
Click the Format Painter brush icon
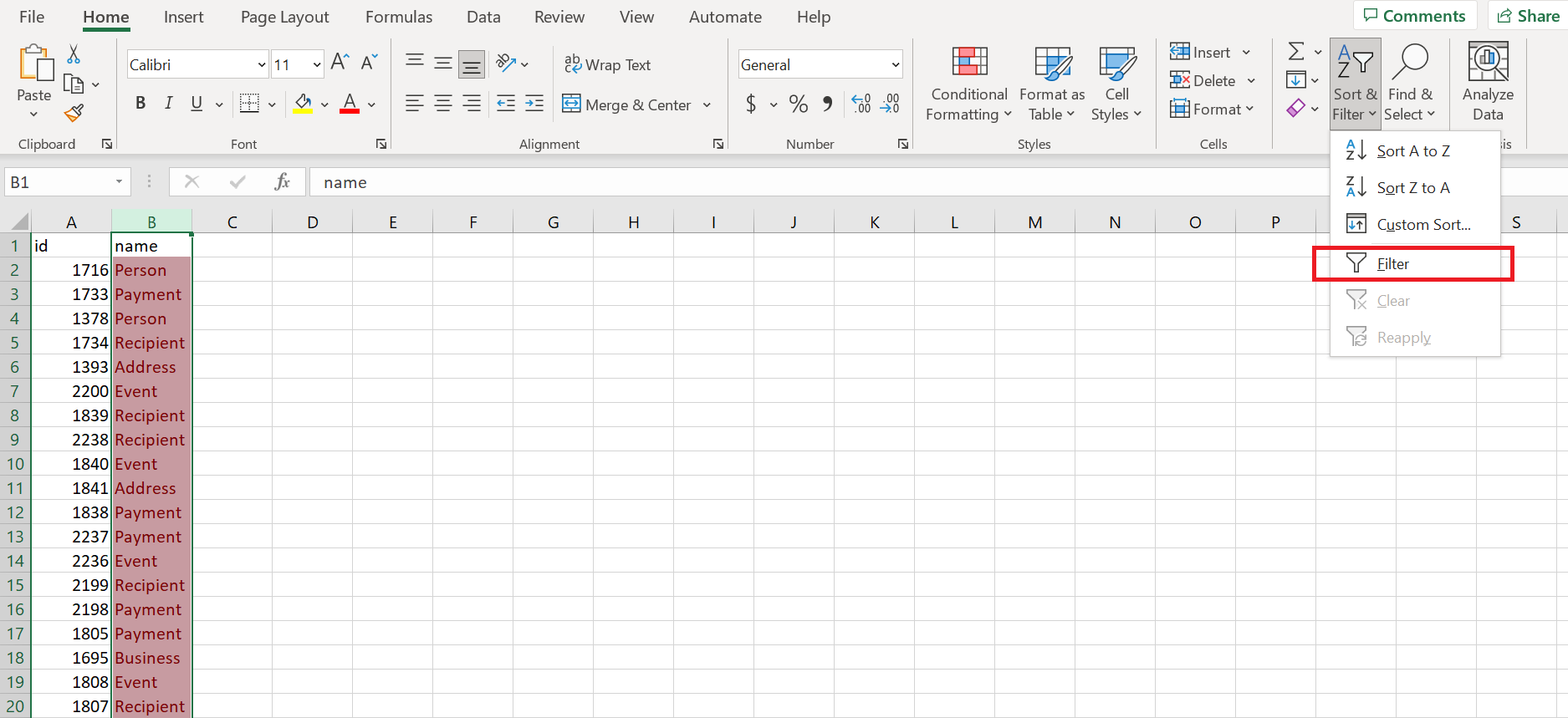click(x=74, y=113)
